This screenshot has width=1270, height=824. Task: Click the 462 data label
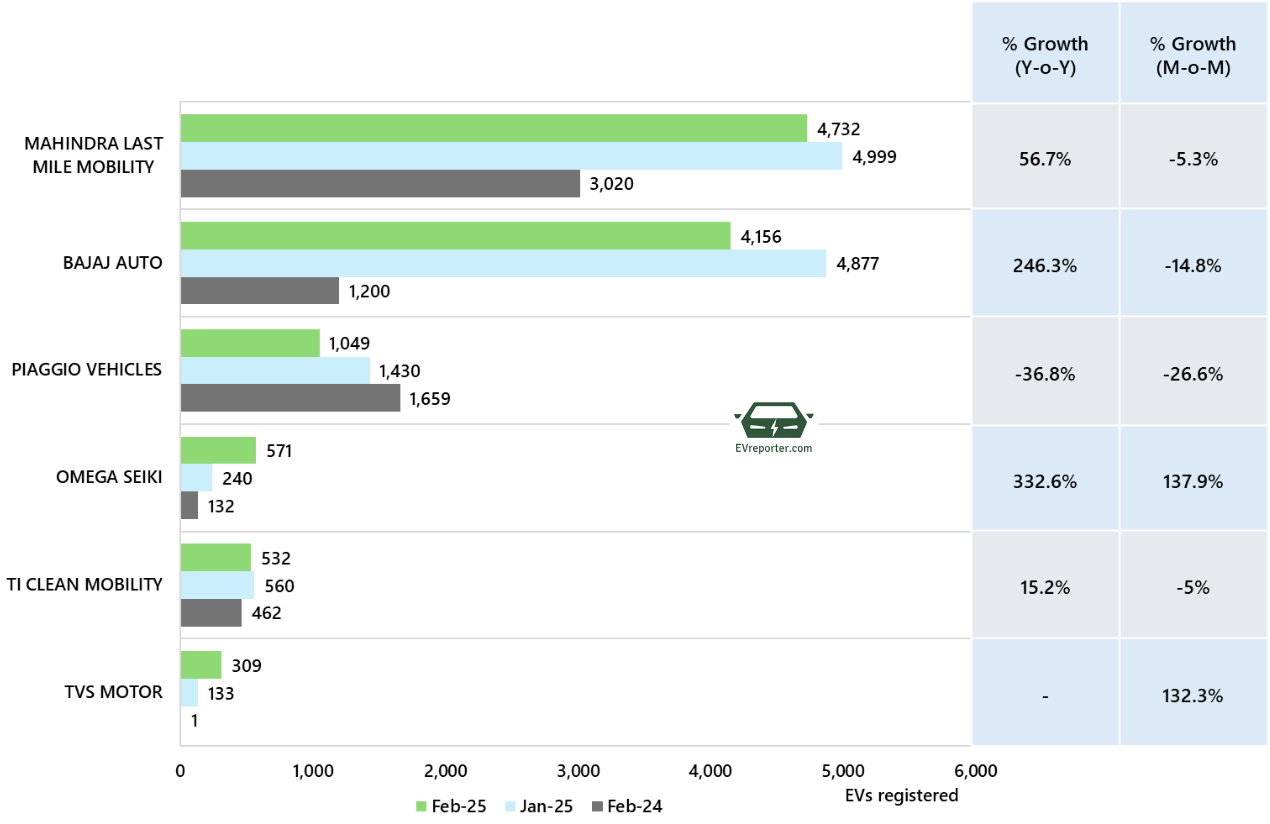(266, 613)
